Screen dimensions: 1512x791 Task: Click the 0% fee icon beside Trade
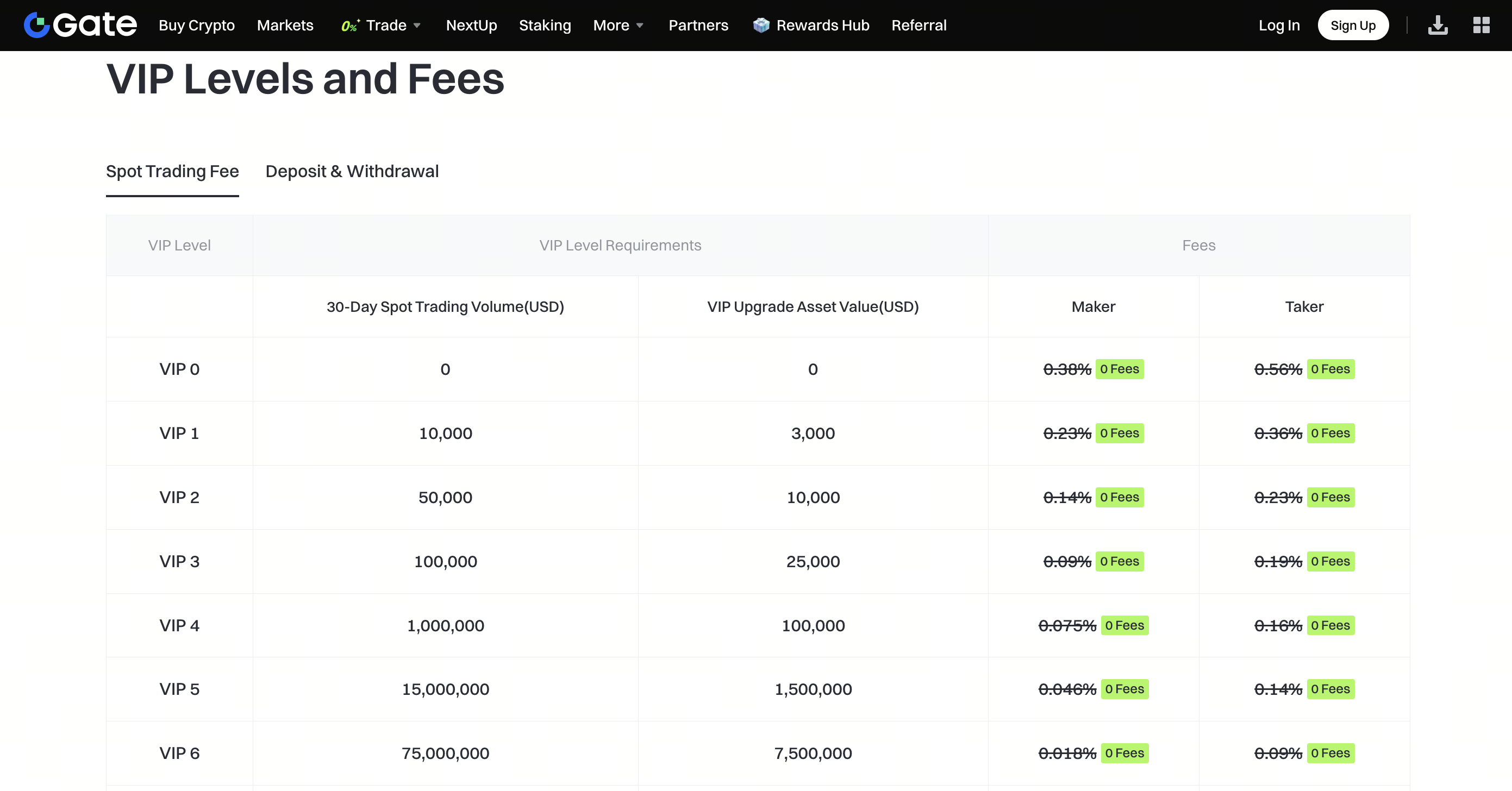(x=350, y=25)
